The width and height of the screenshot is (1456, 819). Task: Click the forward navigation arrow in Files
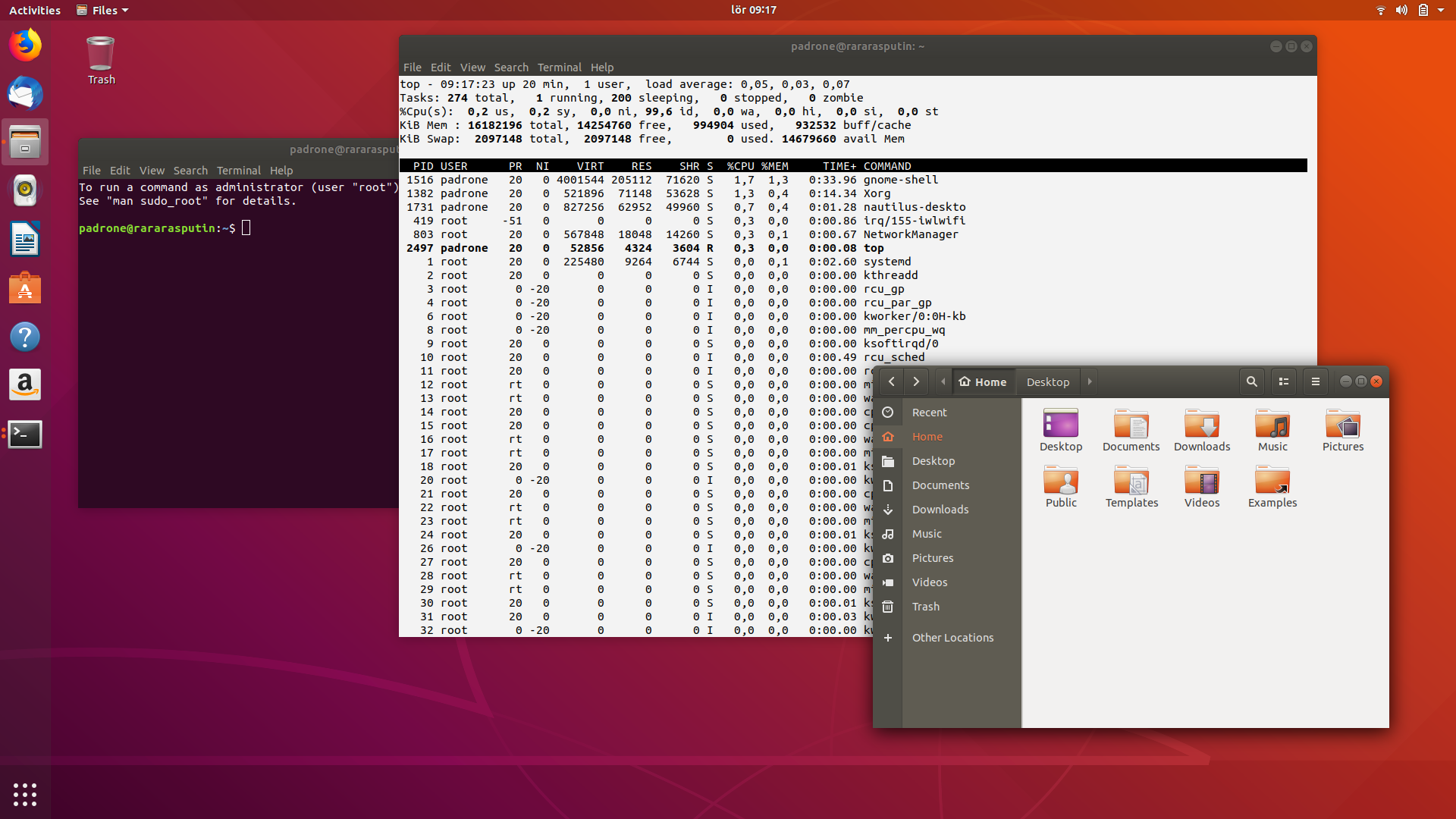(916, 381)
